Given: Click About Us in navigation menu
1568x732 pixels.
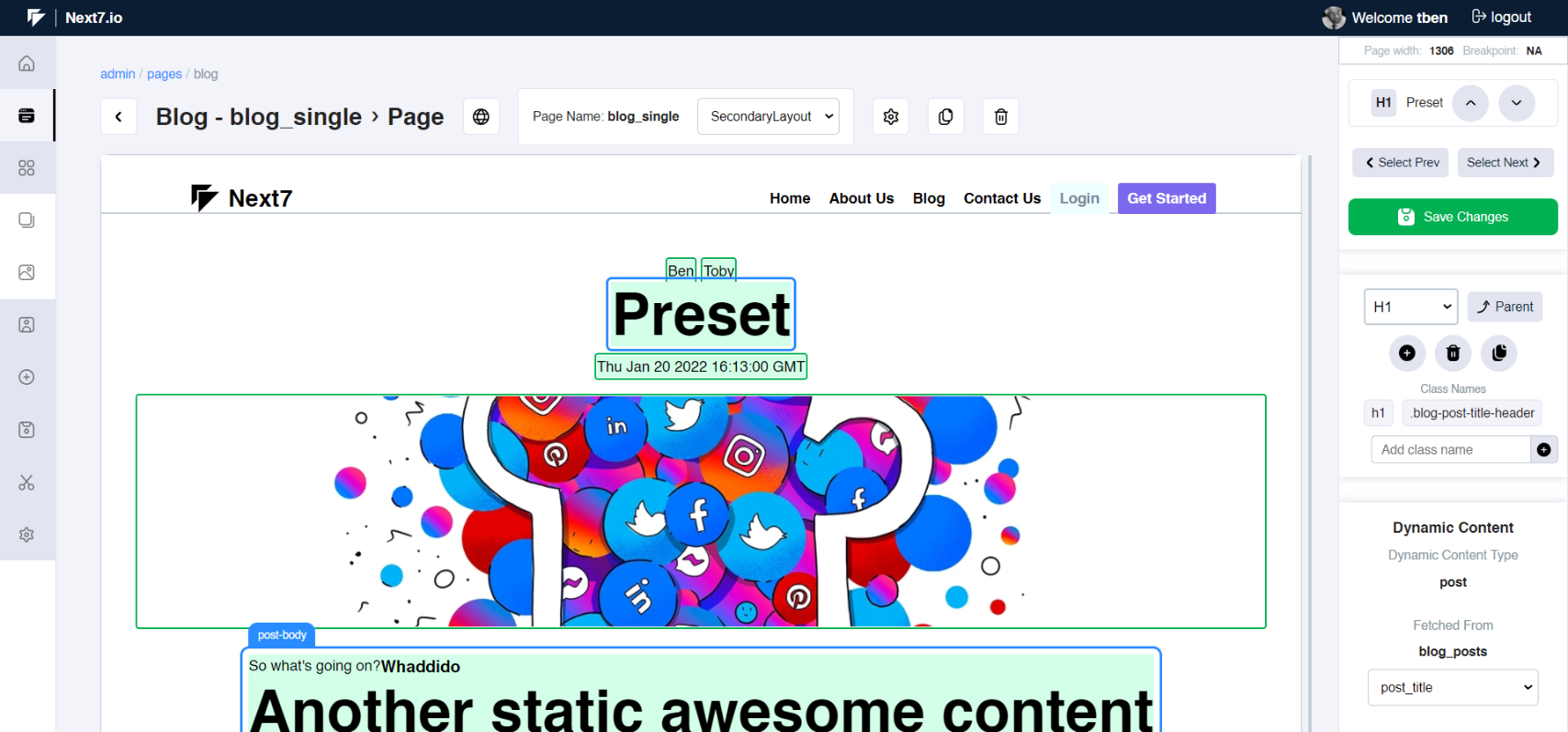Looking at the screenshot, I should coord(861,198).
